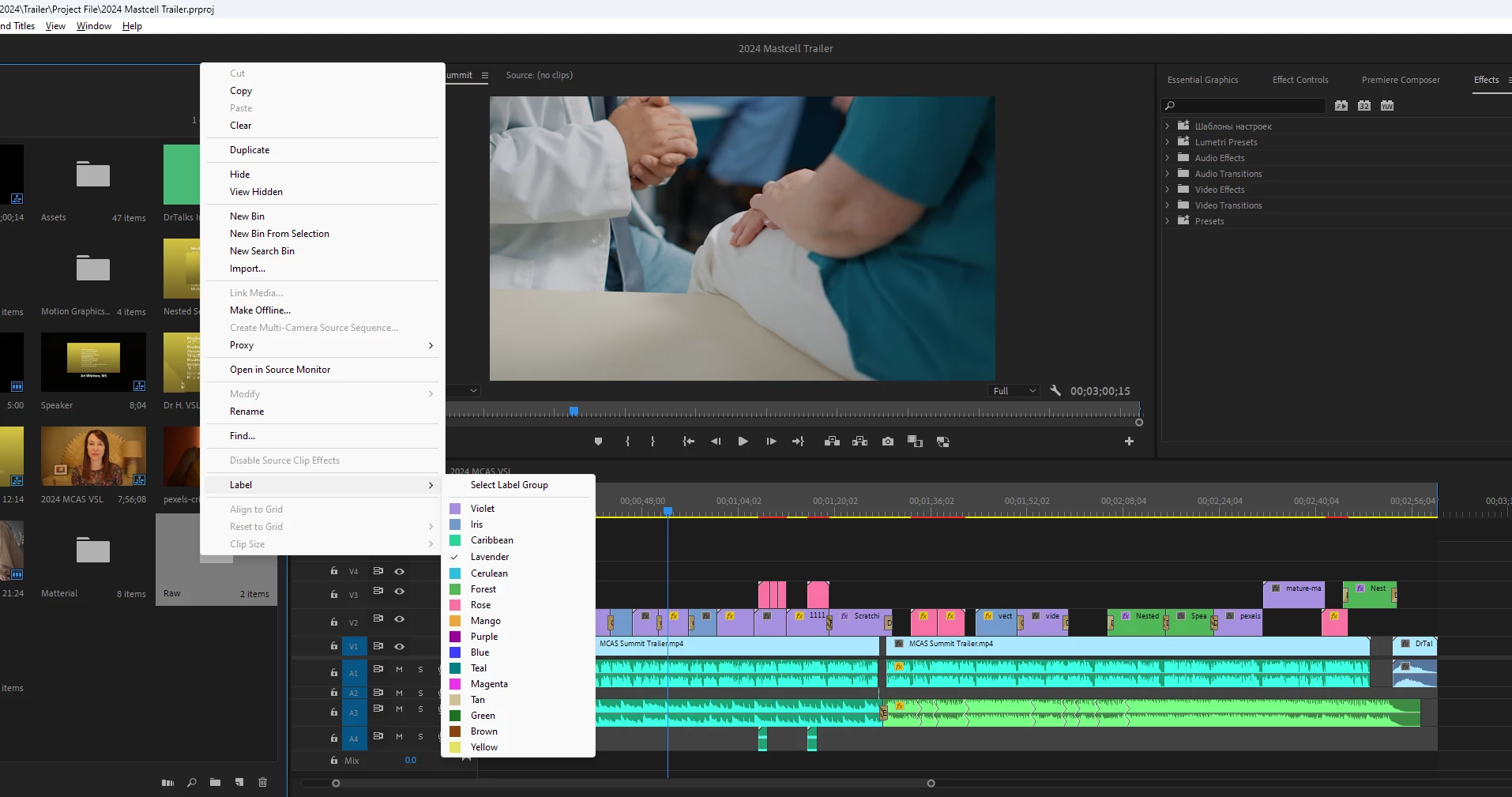The image size is (1512, 797).
Task: Click the Button Editor plus icon
Action: (x=1129, y=442)
